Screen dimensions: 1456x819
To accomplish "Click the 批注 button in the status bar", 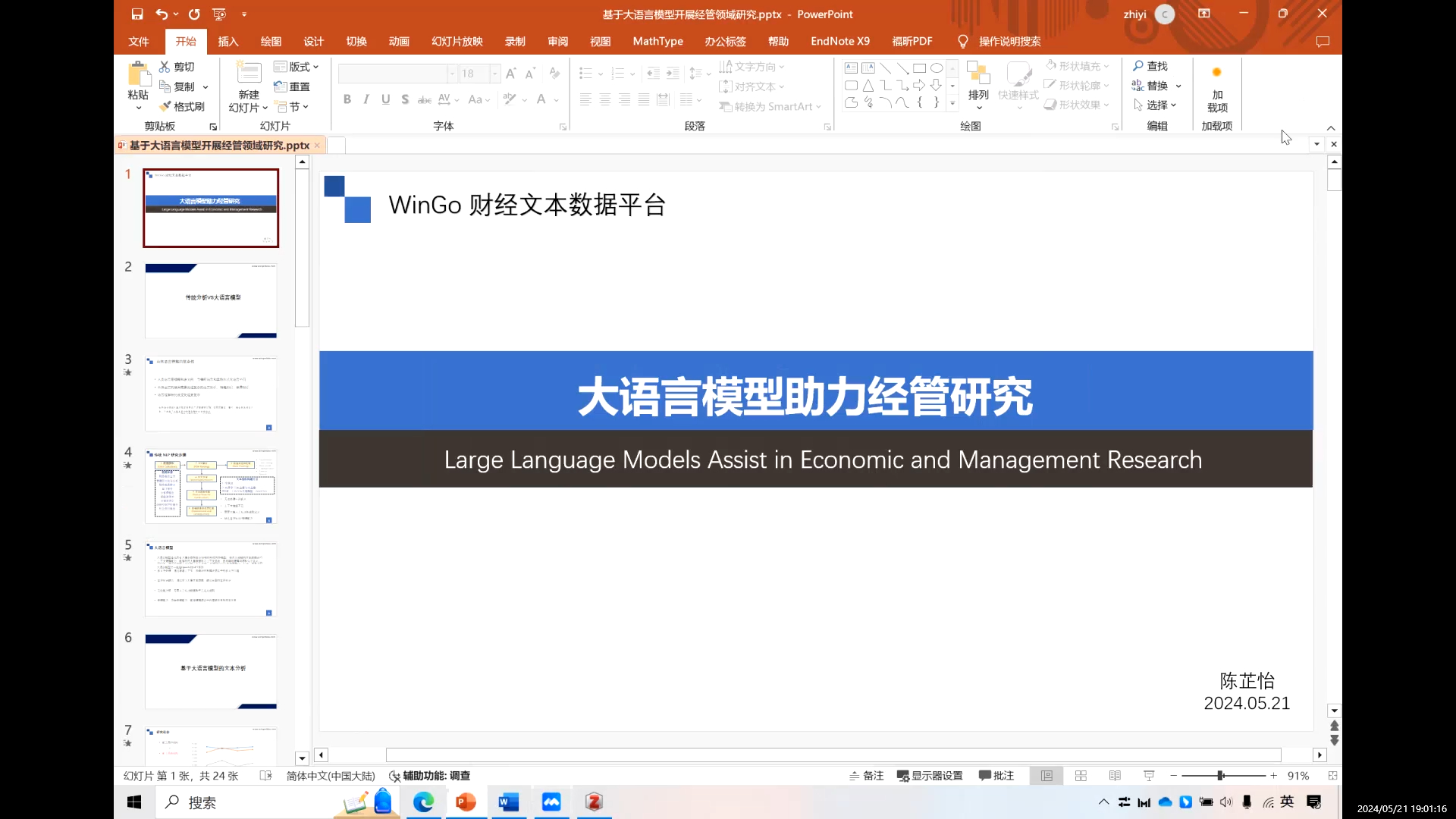I will [996, 775].
